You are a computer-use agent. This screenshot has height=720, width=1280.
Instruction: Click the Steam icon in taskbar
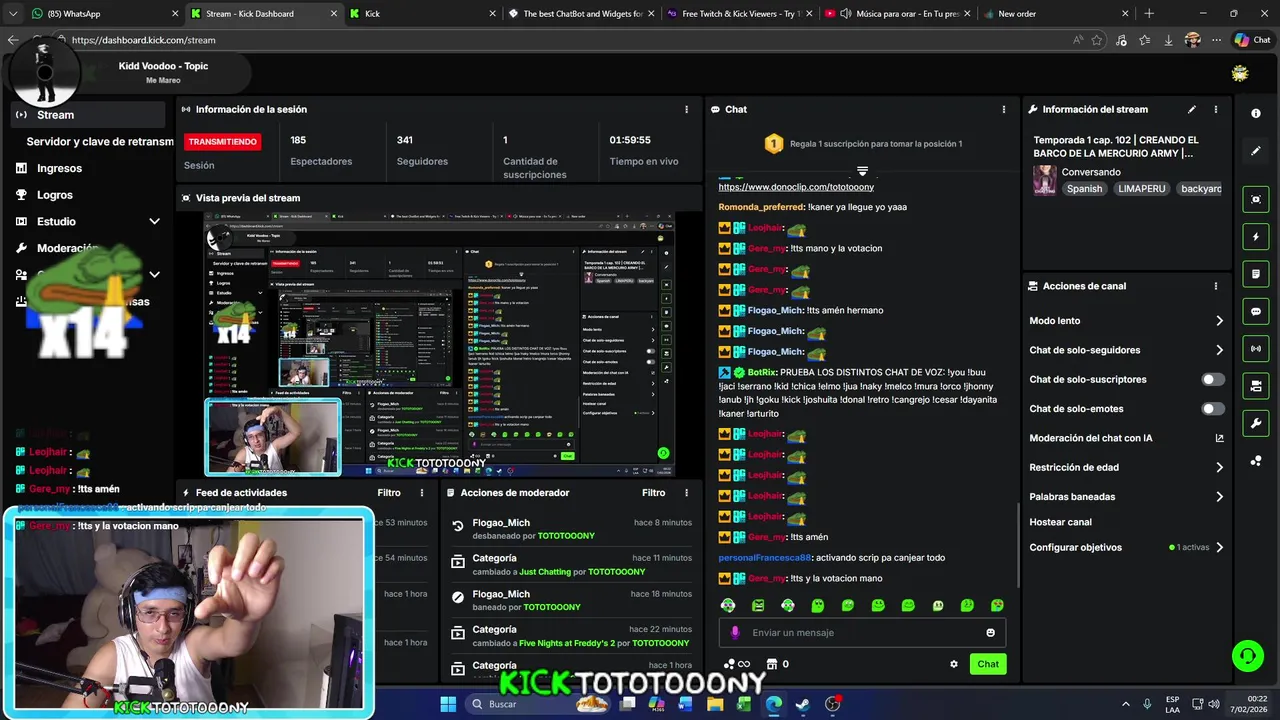pos(802,704)
